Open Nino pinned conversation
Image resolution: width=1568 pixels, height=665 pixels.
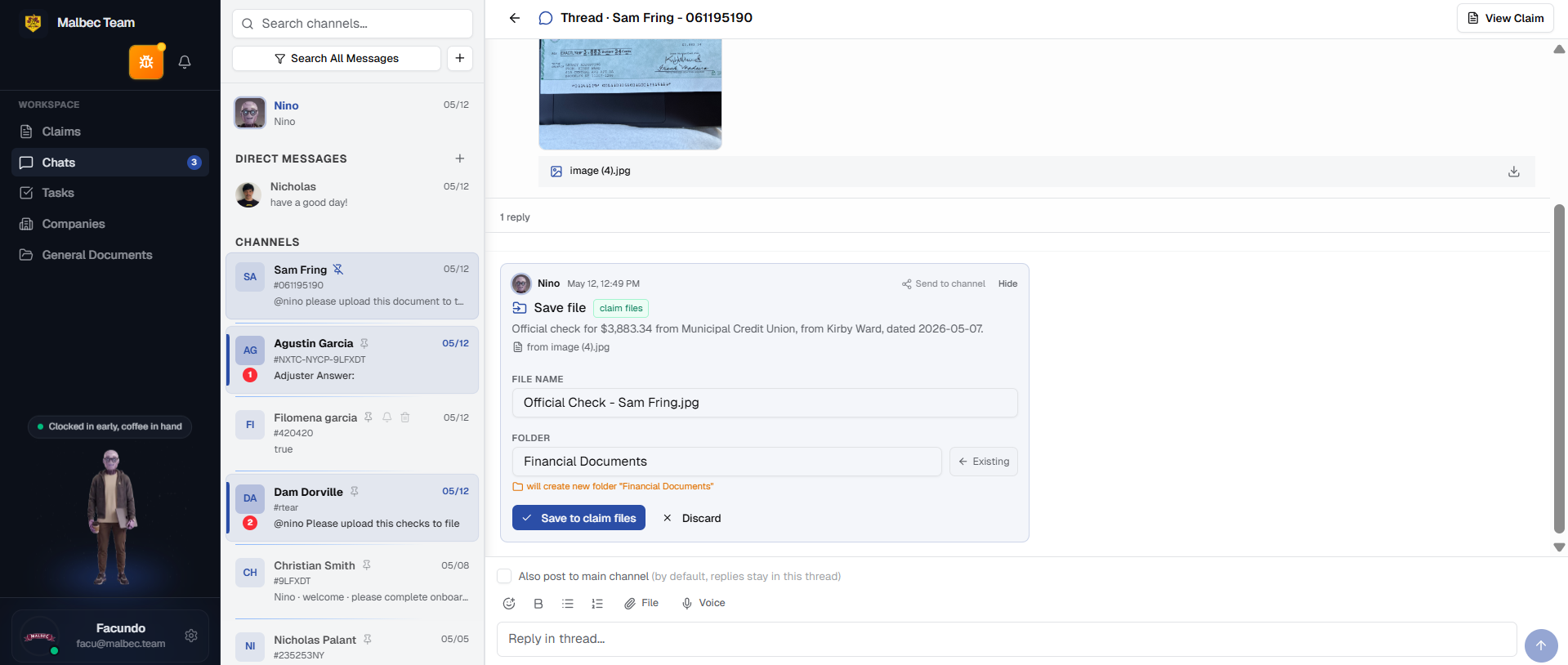352,113
